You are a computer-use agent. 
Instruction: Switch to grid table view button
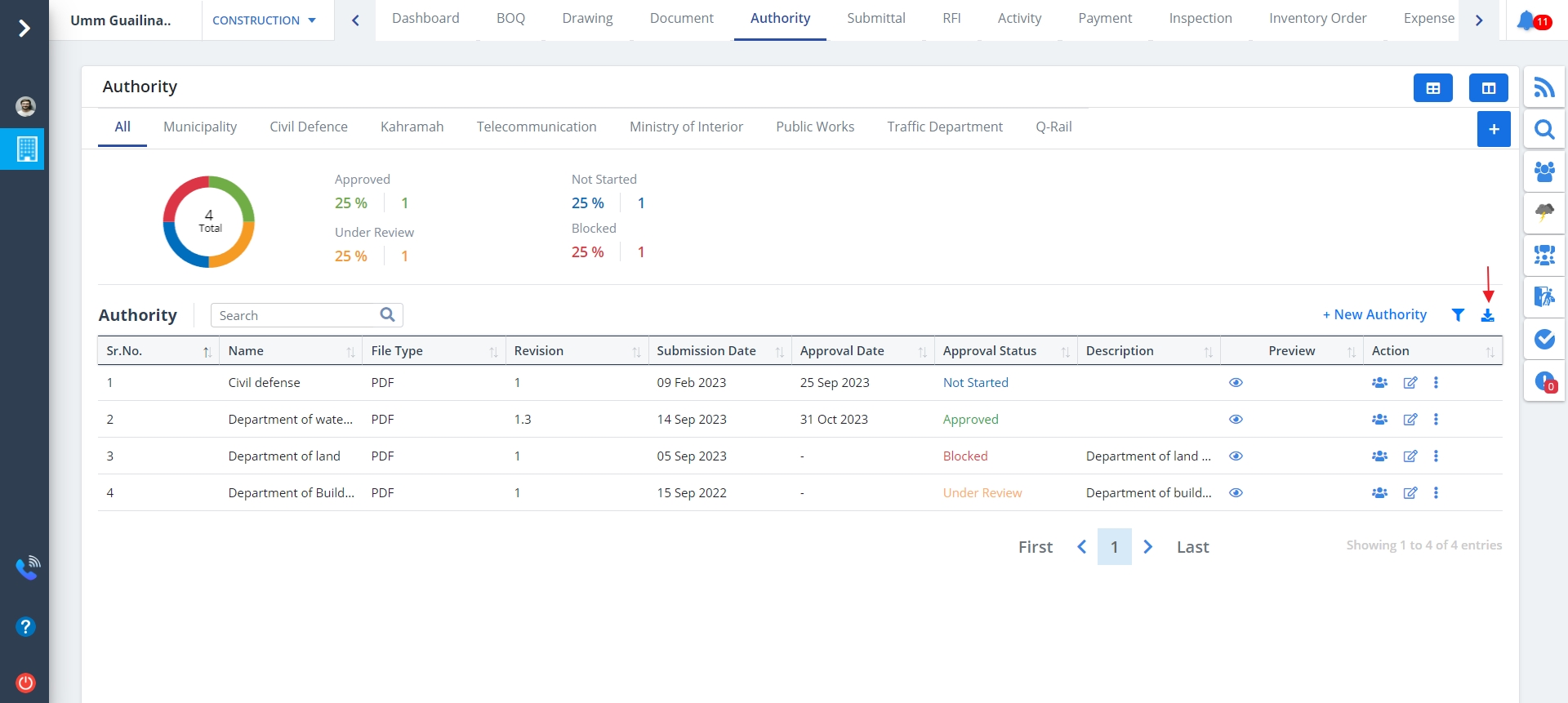pyautogui.click(x=1432, y=88)
